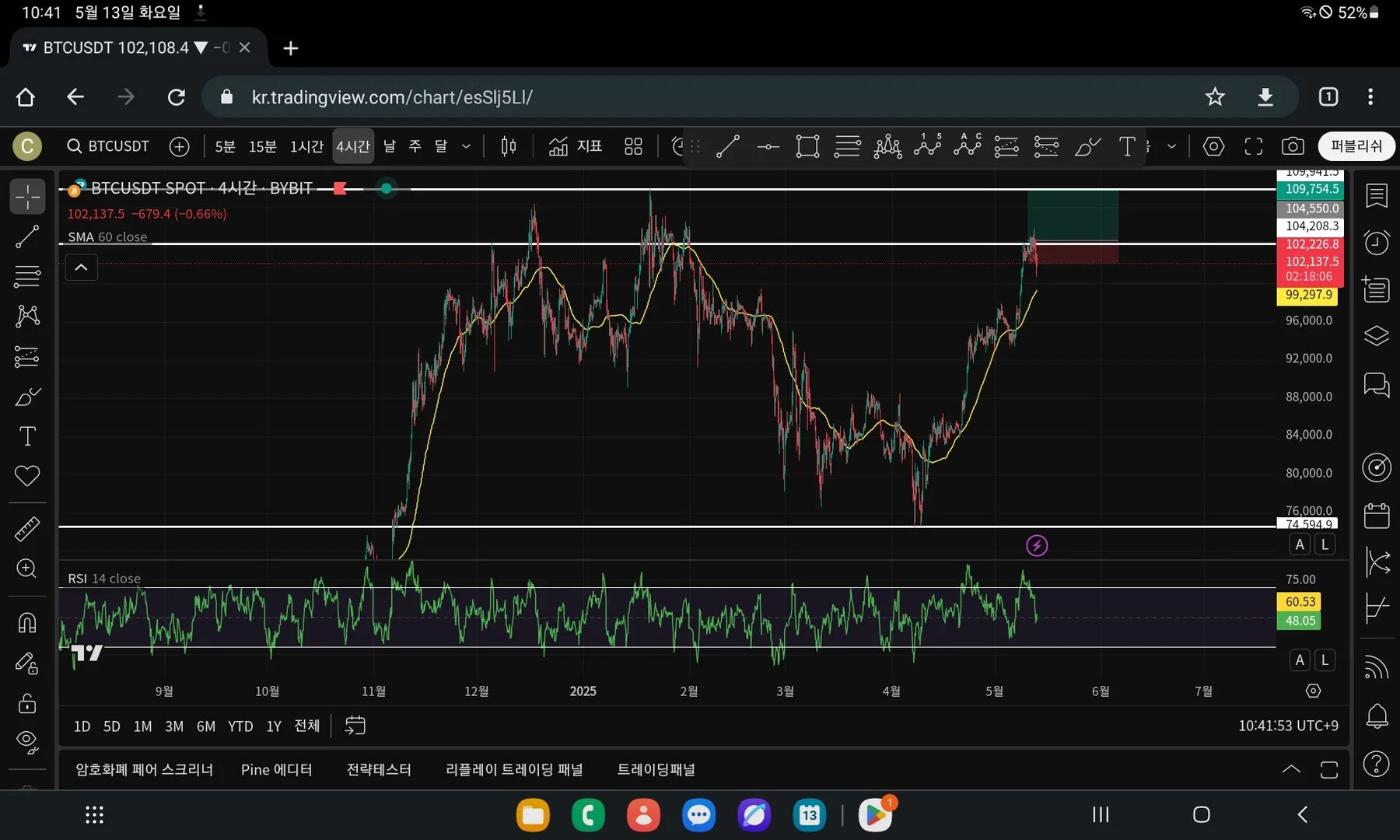1400x840 pixels.
Task: Toggle the lock all drawings icon
Action: coord(27,703)
